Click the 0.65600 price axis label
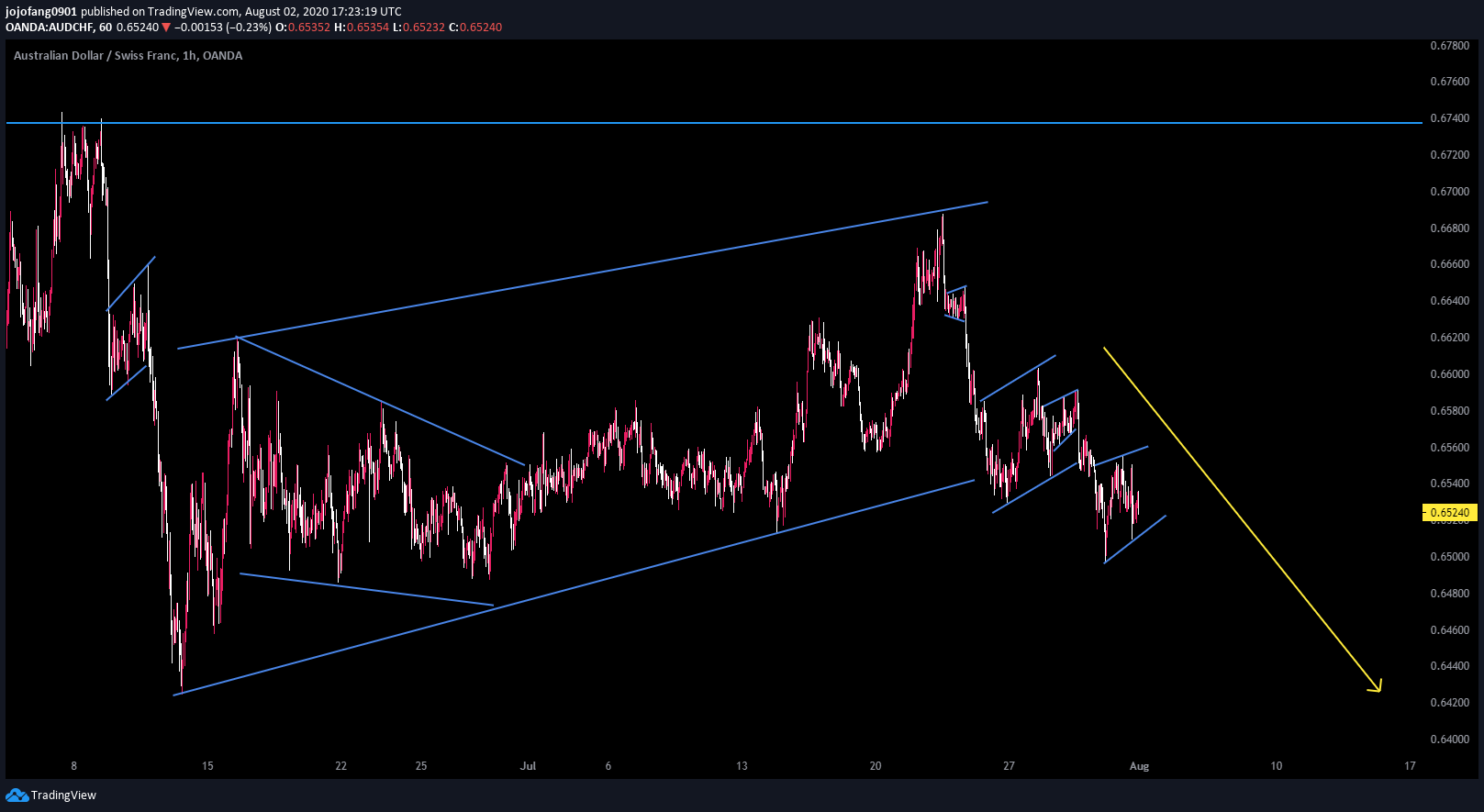This screenshot has height=812, width=1484. tap(1450, 448)
